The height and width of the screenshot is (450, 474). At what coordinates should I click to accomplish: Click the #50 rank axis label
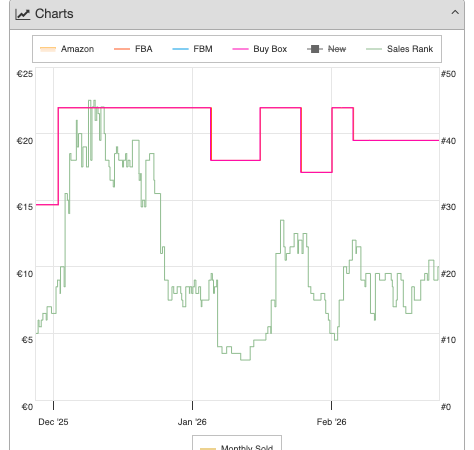448,74
